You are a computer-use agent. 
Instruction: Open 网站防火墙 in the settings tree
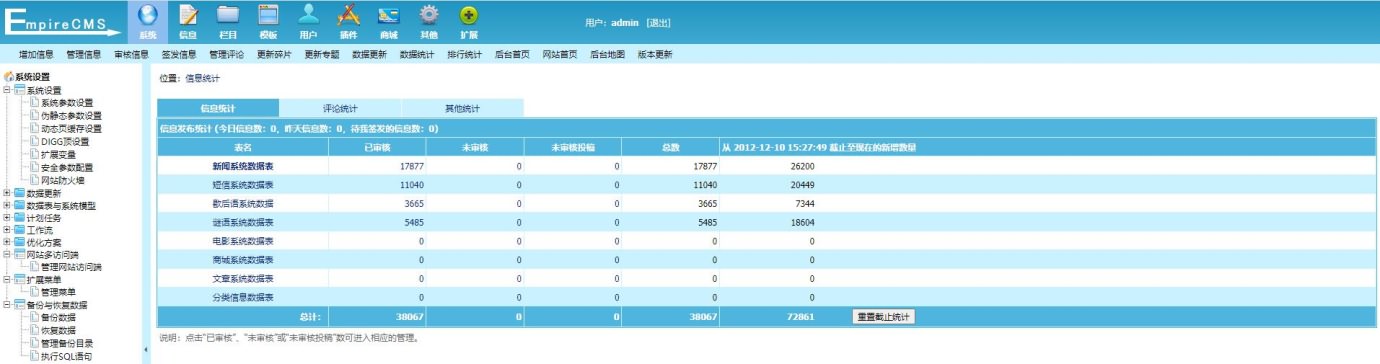pyautogui.click(x=63, y=180)
